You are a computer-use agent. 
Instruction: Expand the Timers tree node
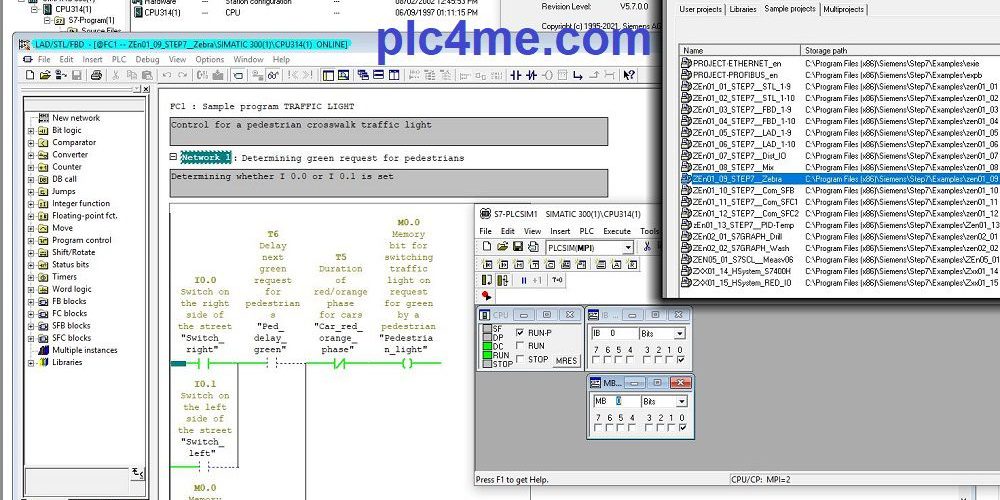point(31,277)
